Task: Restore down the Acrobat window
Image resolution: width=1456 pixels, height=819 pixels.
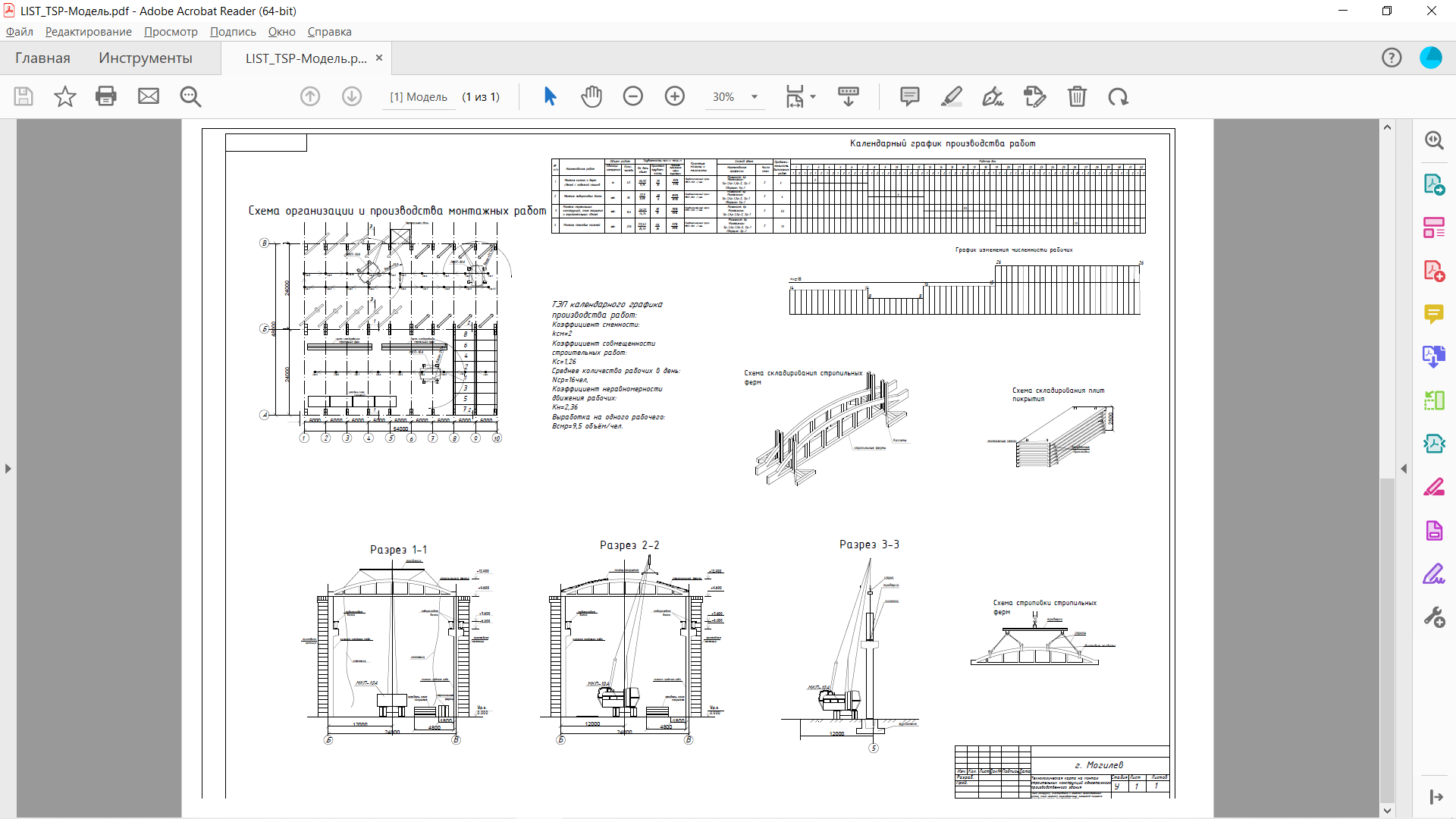Action: point(1387,11)
